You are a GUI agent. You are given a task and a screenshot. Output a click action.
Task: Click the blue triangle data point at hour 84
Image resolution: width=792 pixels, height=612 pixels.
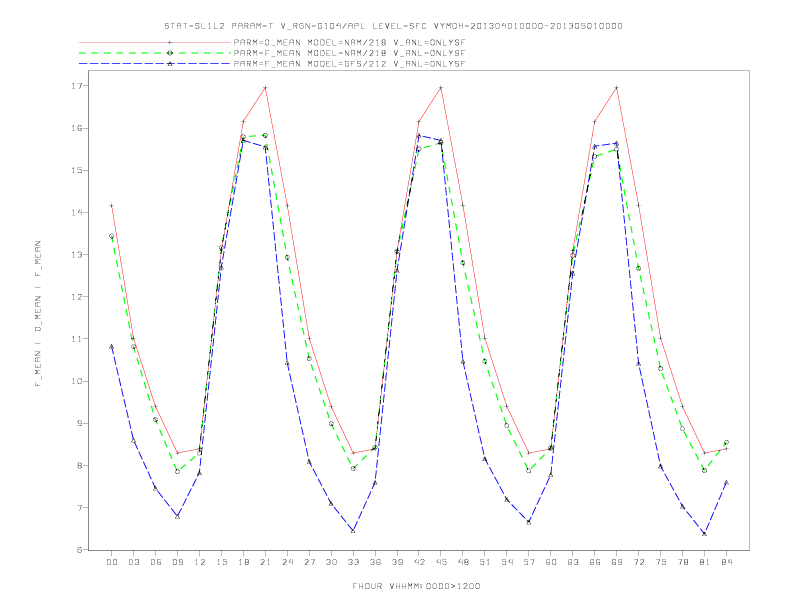coord(726,482)
